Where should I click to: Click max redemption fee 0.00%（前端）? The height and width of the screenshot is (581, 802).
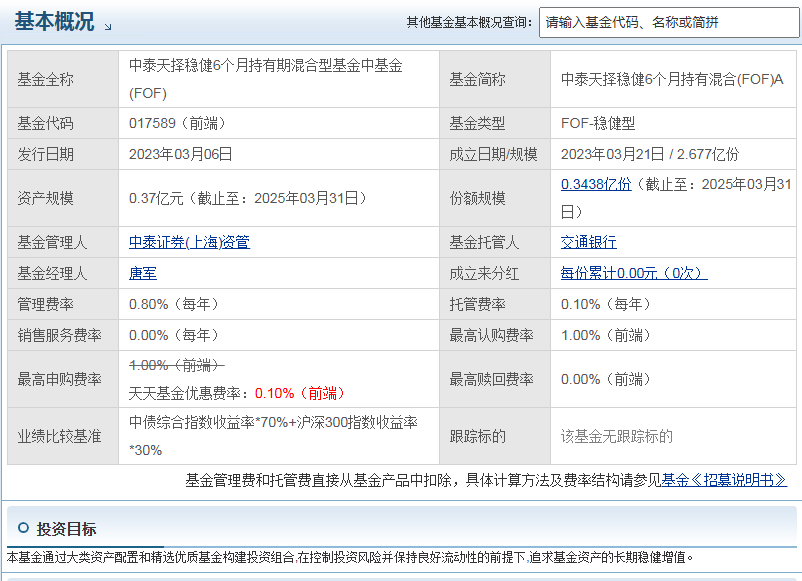(607, 379)
